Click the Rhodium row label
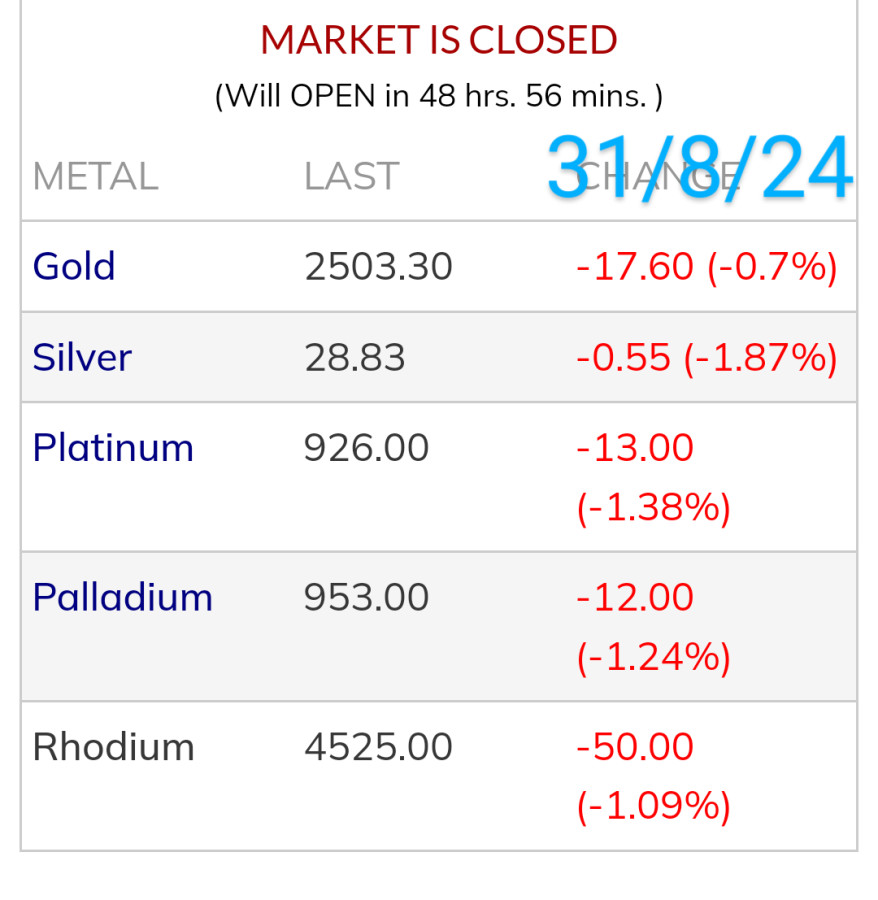The image size is (878, 900). (x=113, y=747)
